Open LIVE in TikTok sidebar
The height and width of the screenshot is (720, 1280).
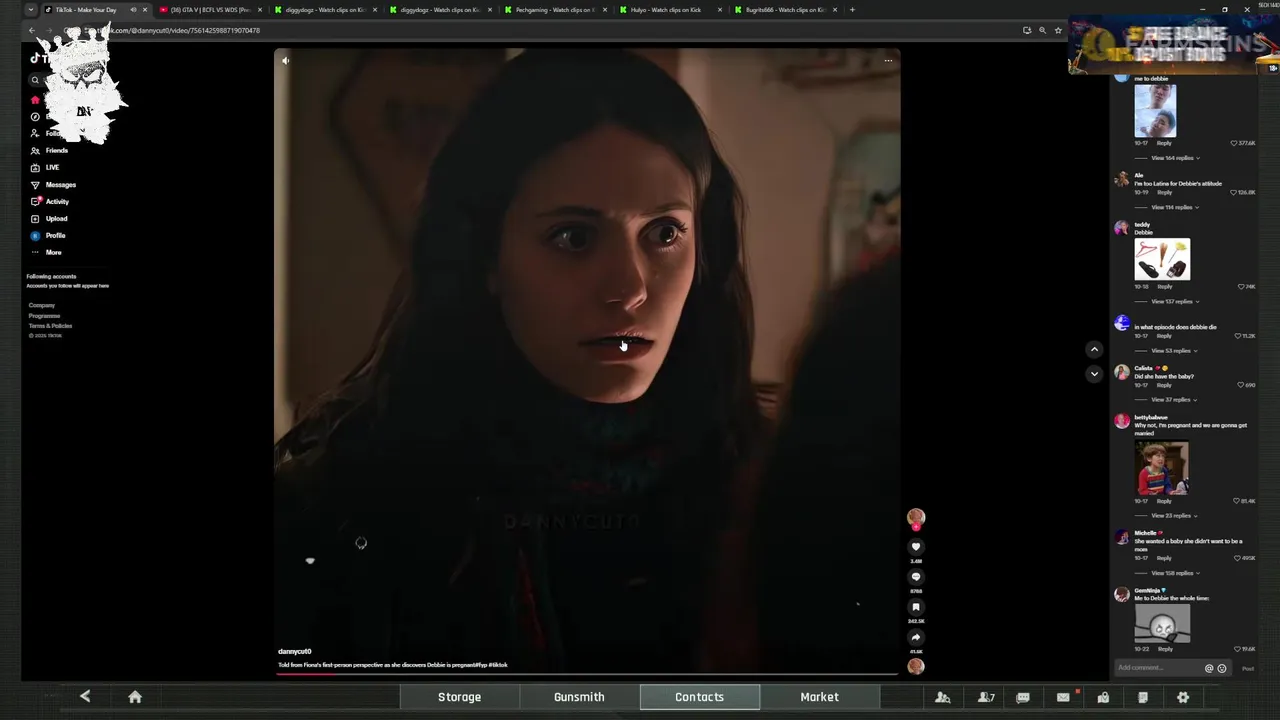(45, 167)
